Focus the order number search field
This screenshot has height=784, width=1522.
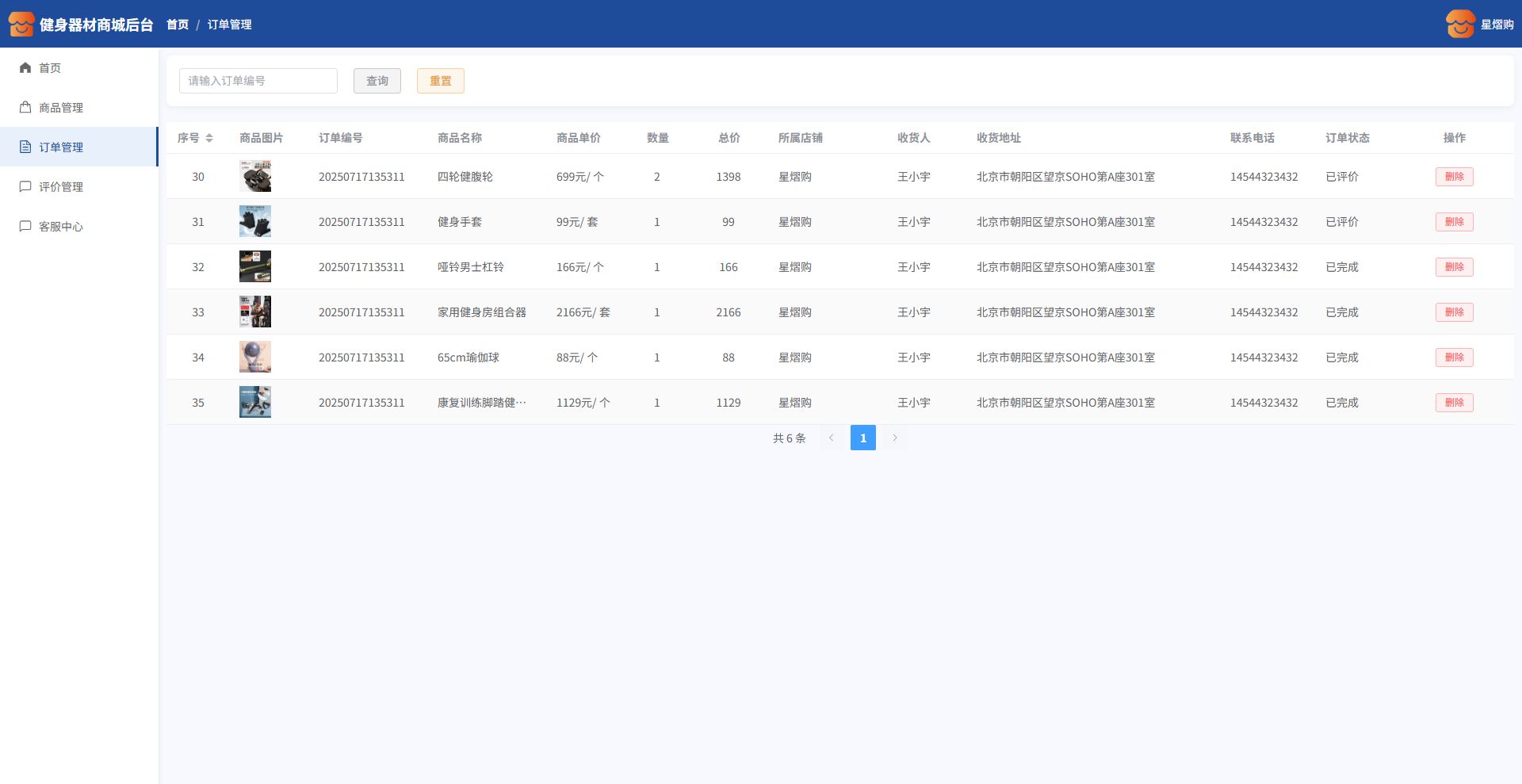click(x=258, y=81)
